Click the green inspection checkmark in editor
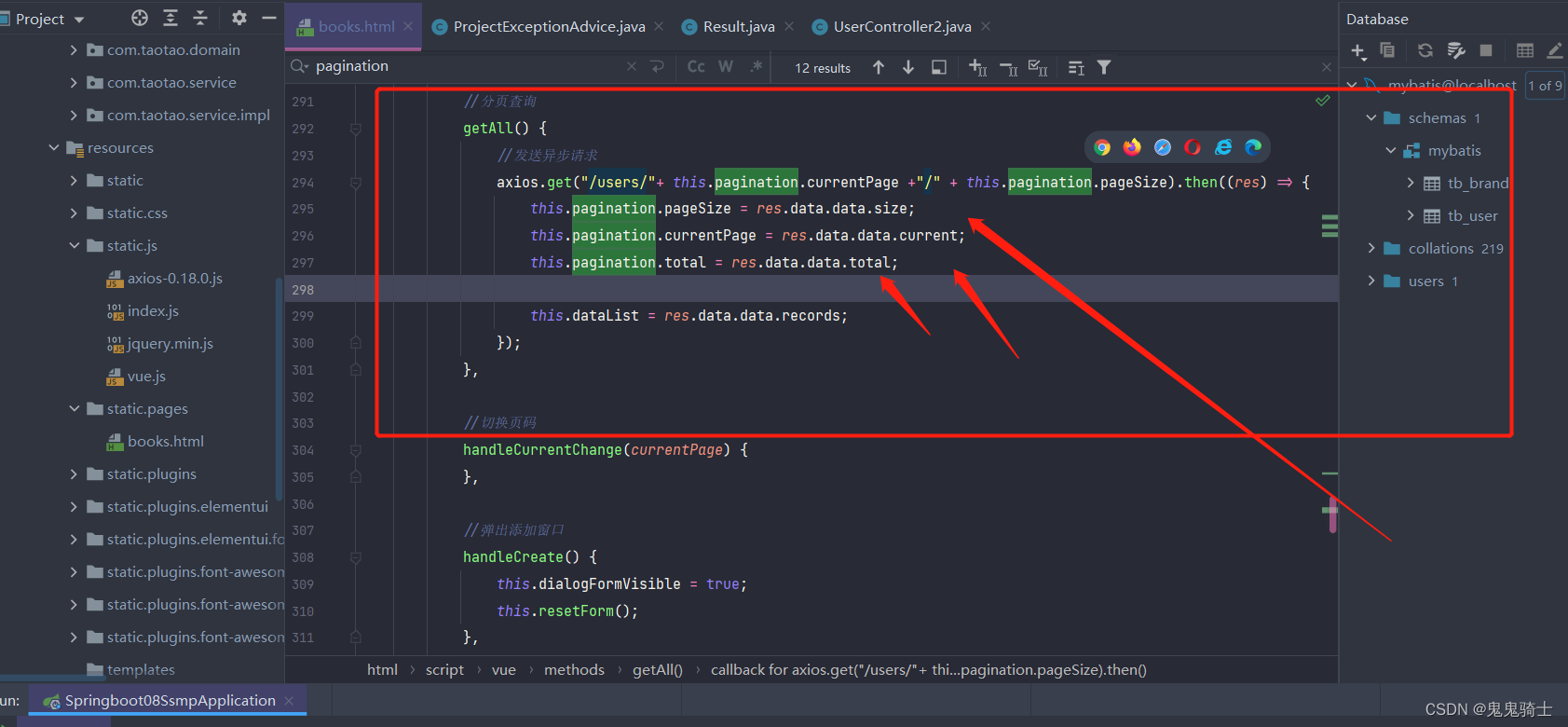The height and width of the screenshot is (727, 1568). tap(1323, 100)
